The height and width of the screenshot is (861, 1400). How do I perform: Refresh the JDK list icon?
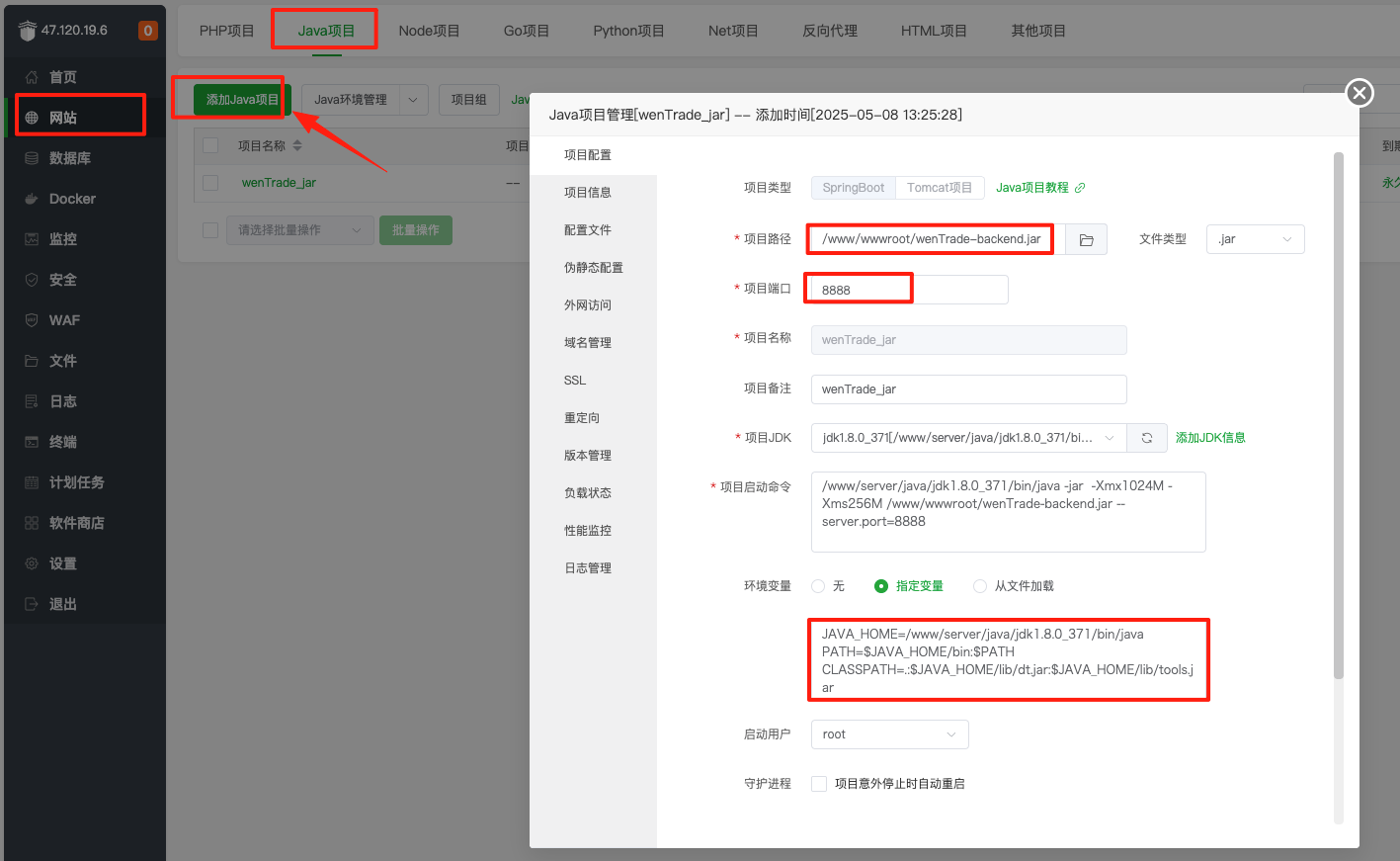(1147, 438)
